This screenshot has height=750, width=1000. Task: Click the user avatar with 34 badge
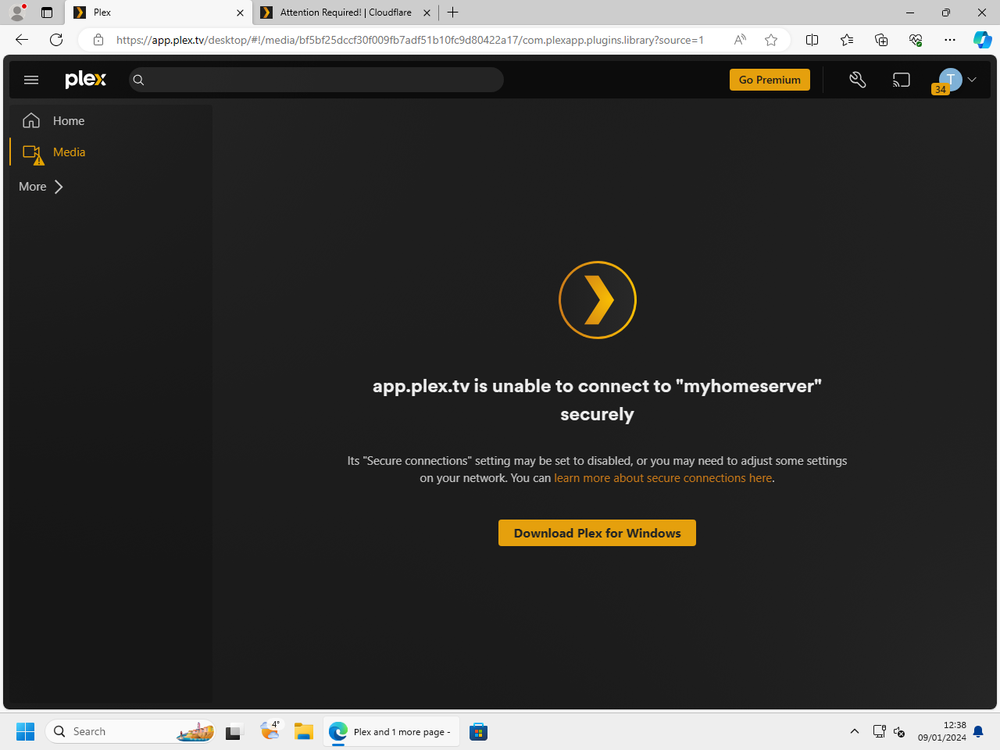point(949,80)
